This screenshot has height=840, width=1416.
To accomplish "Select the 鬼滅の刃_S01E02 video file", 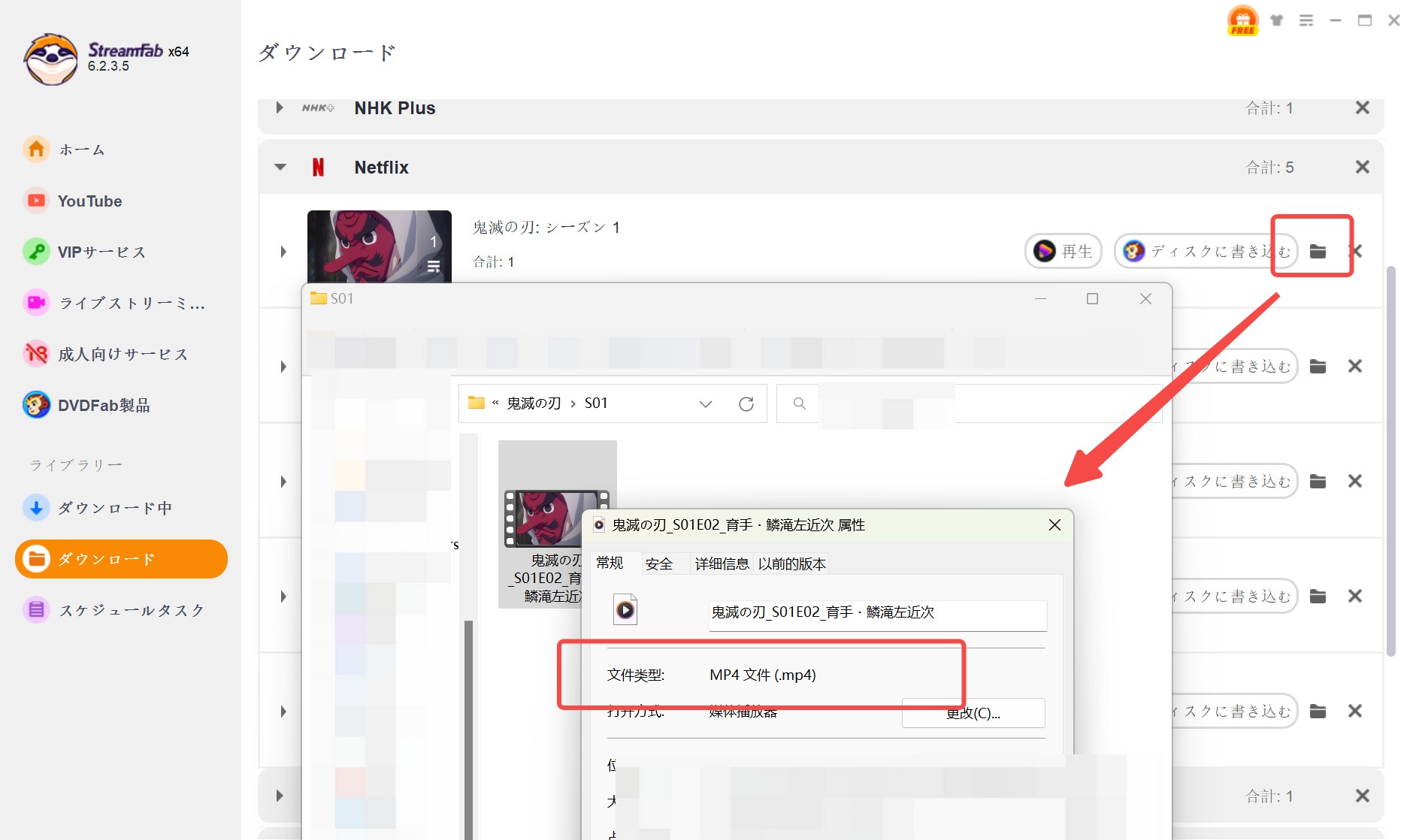I will pos(557,524).
